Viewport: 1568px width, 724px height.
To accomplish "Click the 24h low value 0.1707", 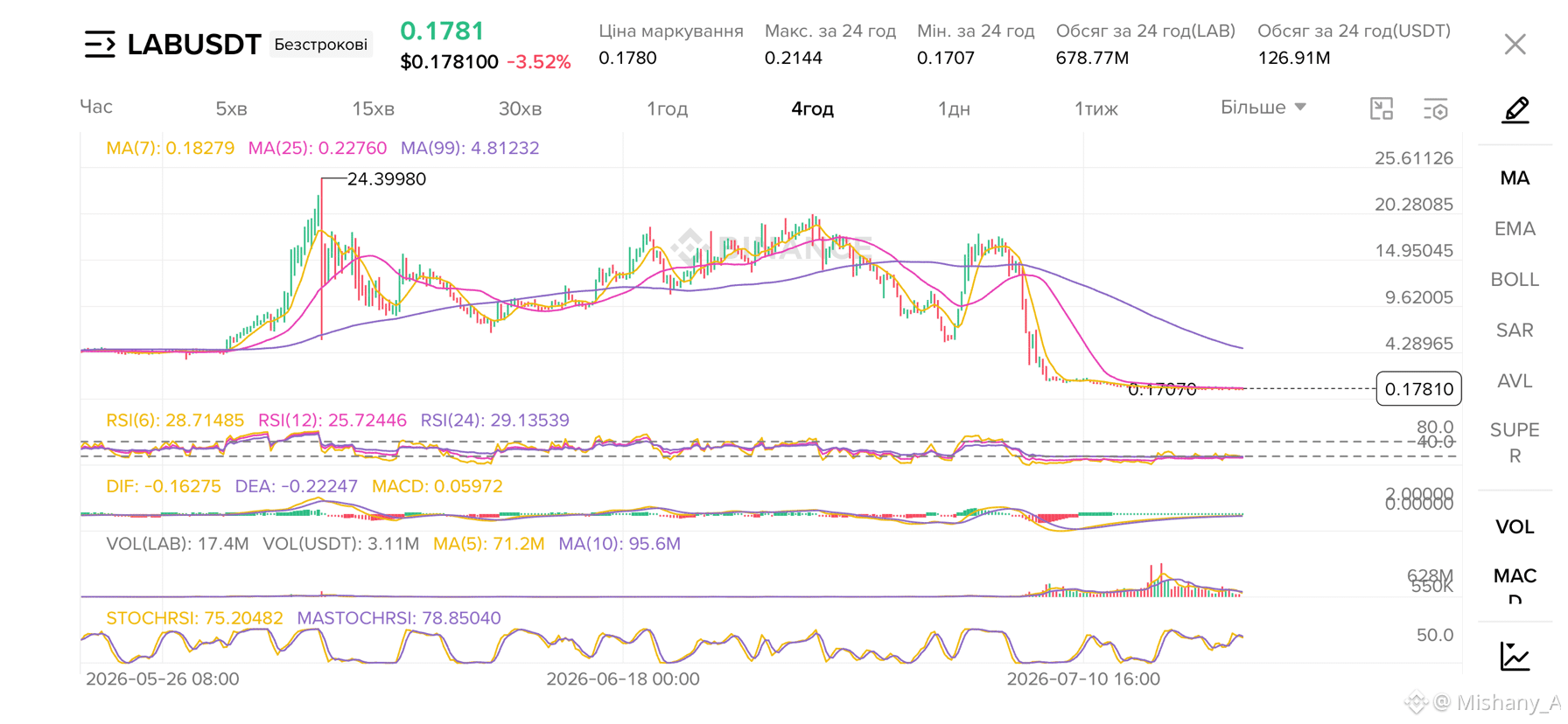I will point(946,59).
